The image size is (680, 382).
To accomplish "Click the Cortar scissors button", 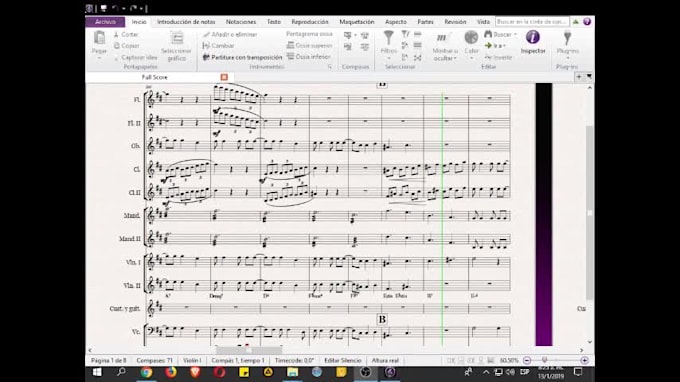I will [126, 34].
